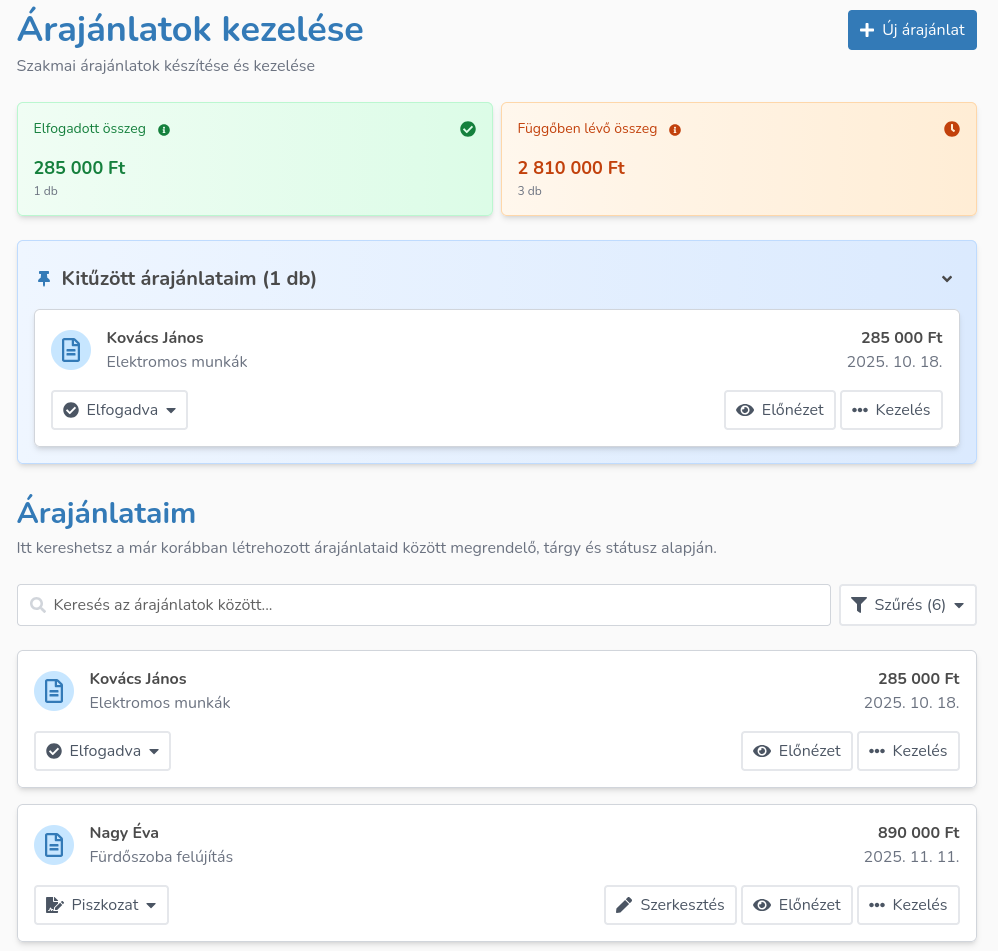This screenshot has height=951, width=998.
Task: Click the magnifier icon in the search bar
Action: [x=37, y=604]
